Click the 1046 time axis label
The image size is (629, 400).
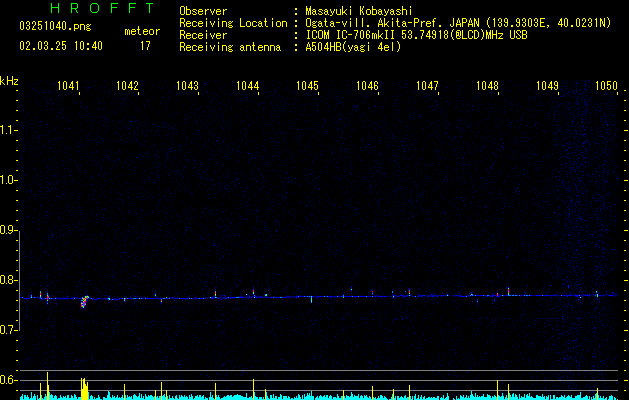[367, 85]
